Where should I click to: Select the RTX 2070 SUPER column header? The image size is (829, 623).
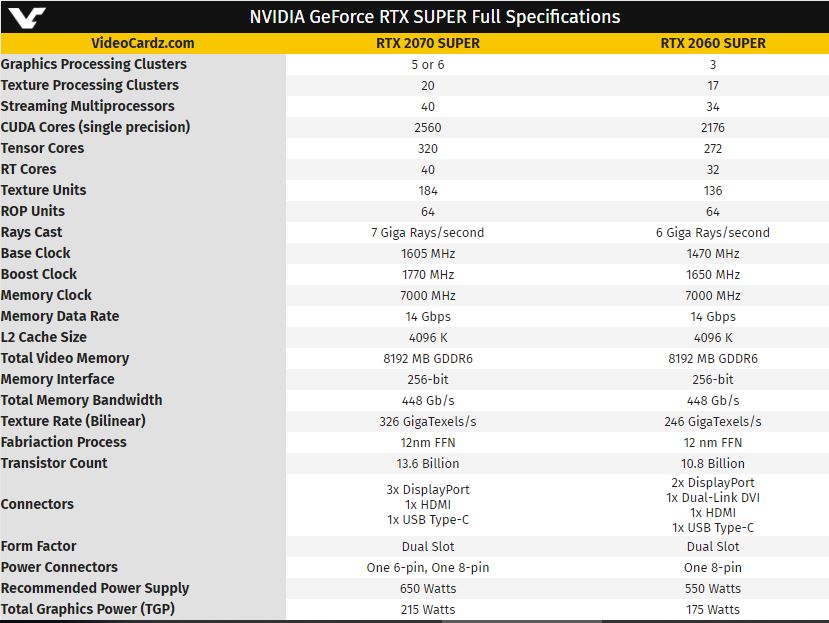(427, 43)
